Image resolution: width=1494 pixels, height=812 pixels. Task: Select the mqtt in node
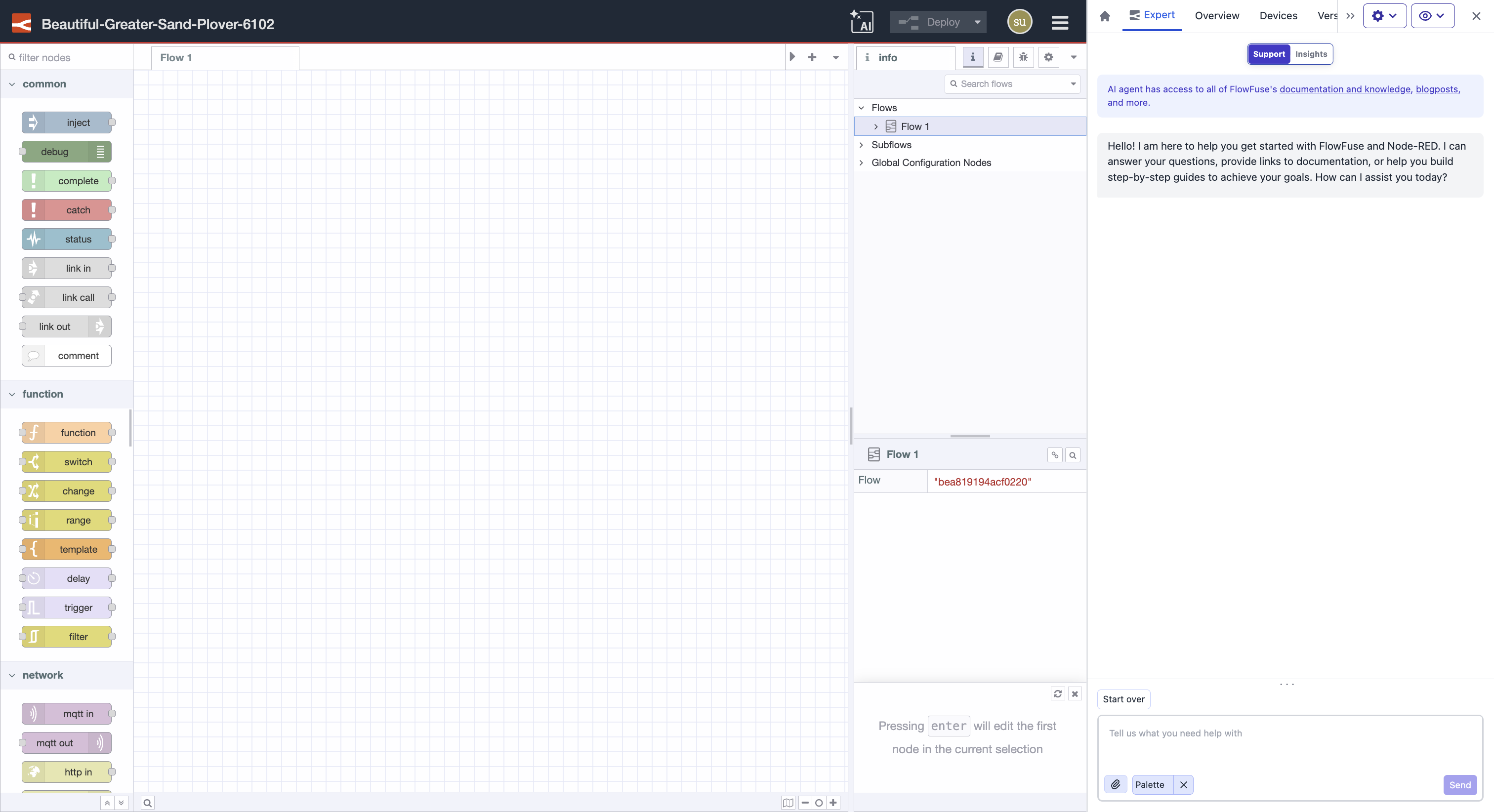(67, 714)
